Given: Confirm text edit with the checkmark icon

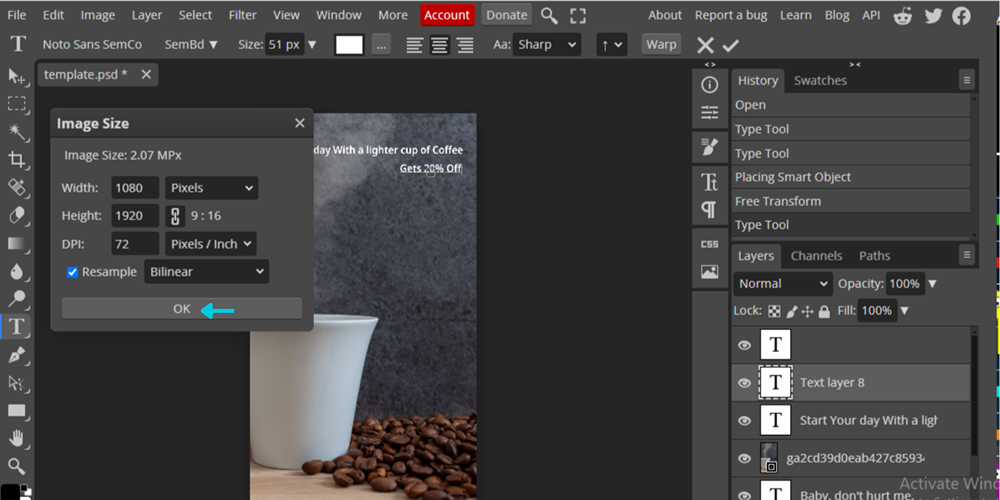Looking at the screenshot, I should 731,45.
